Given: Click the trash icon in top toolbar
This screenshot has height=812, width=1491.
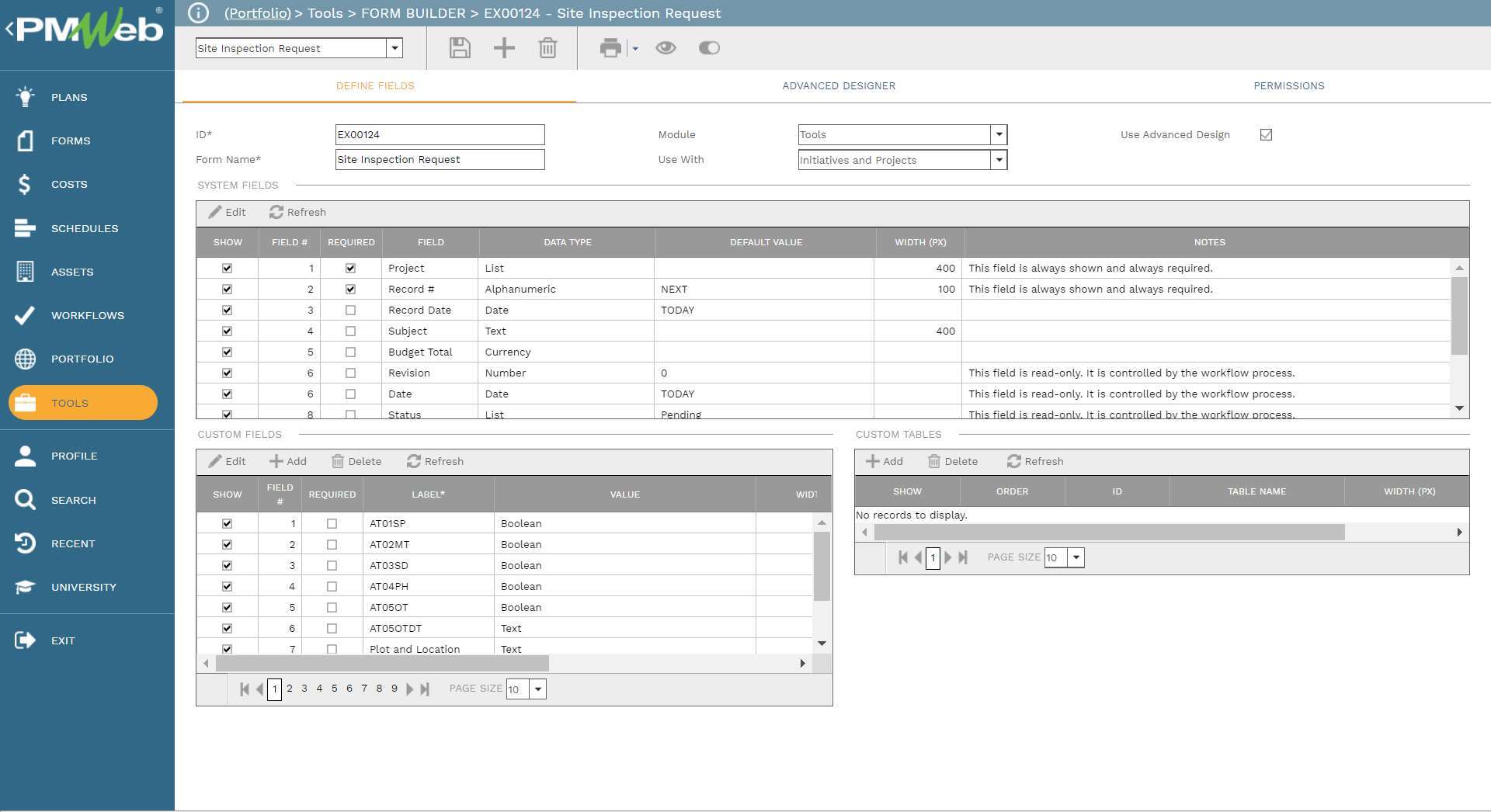Looking at the screenshot, I should pyautogui.click(x=547, y=48).
